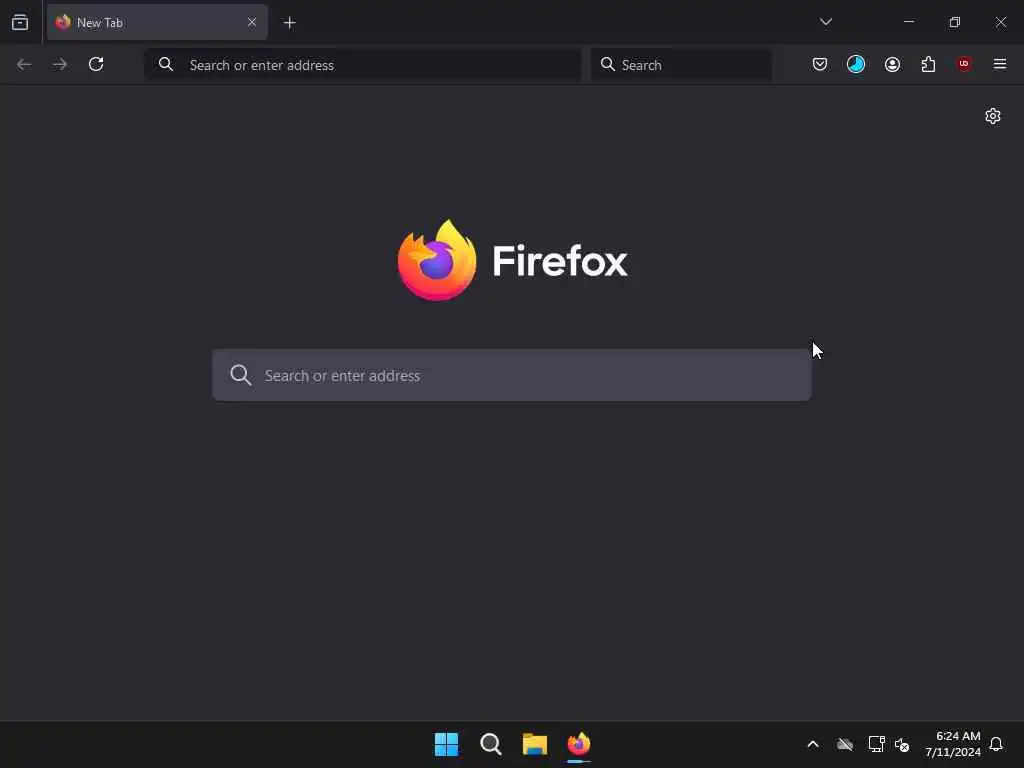
Task: Open the notifications bell
Action: (996, 744)
